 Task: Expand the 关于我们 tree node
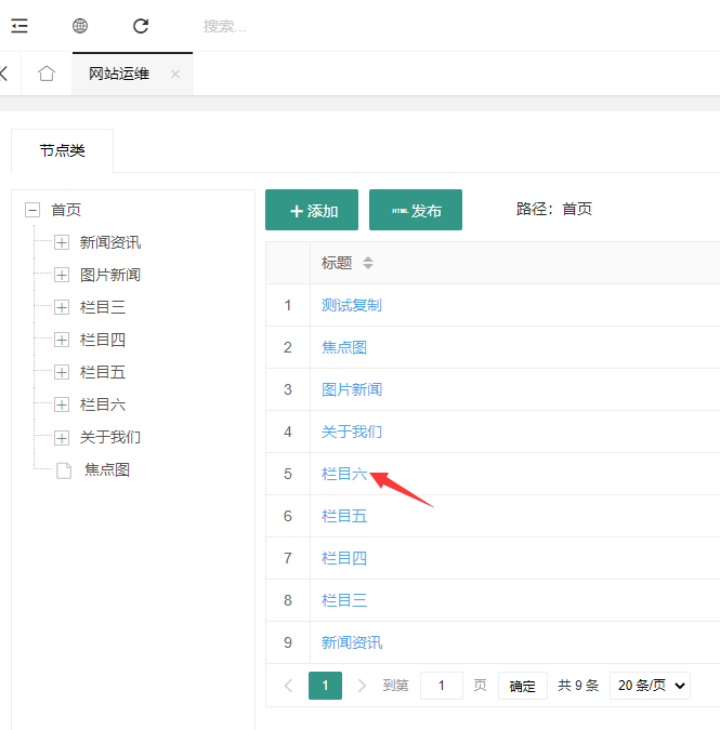[x=61, y=438]
